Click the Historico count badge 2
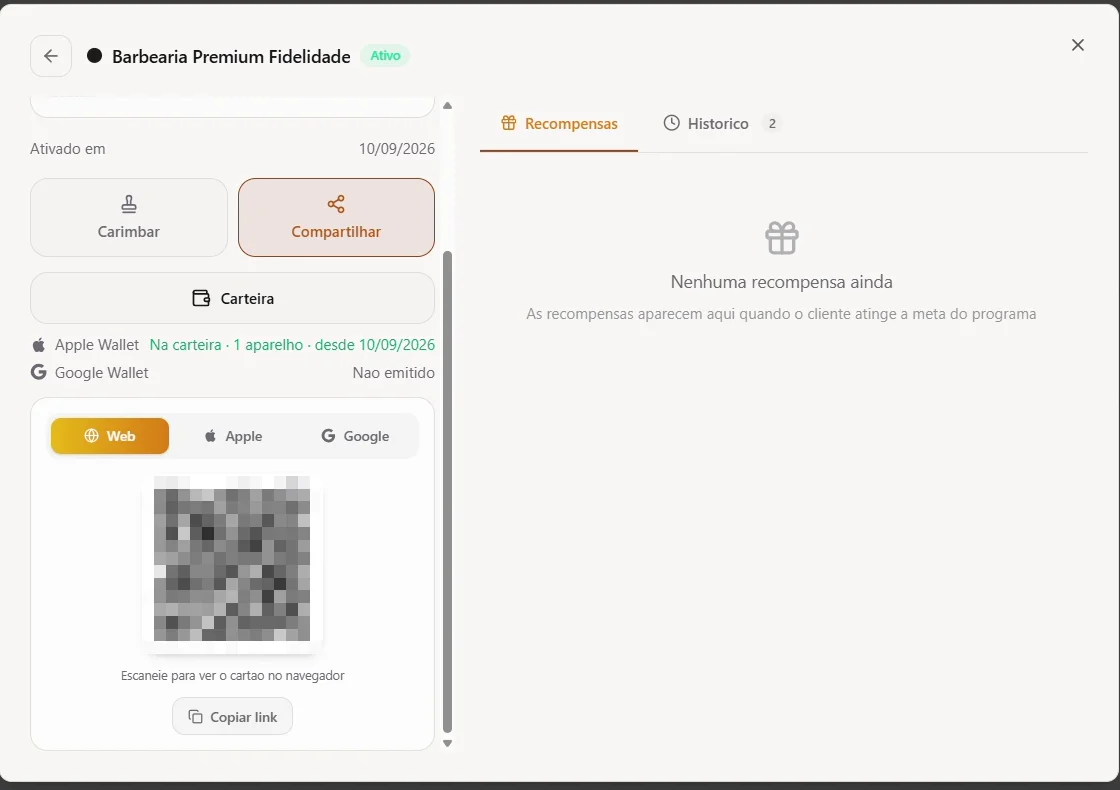1120x790 pixels. pyautogui.click(x=772, y=124)
